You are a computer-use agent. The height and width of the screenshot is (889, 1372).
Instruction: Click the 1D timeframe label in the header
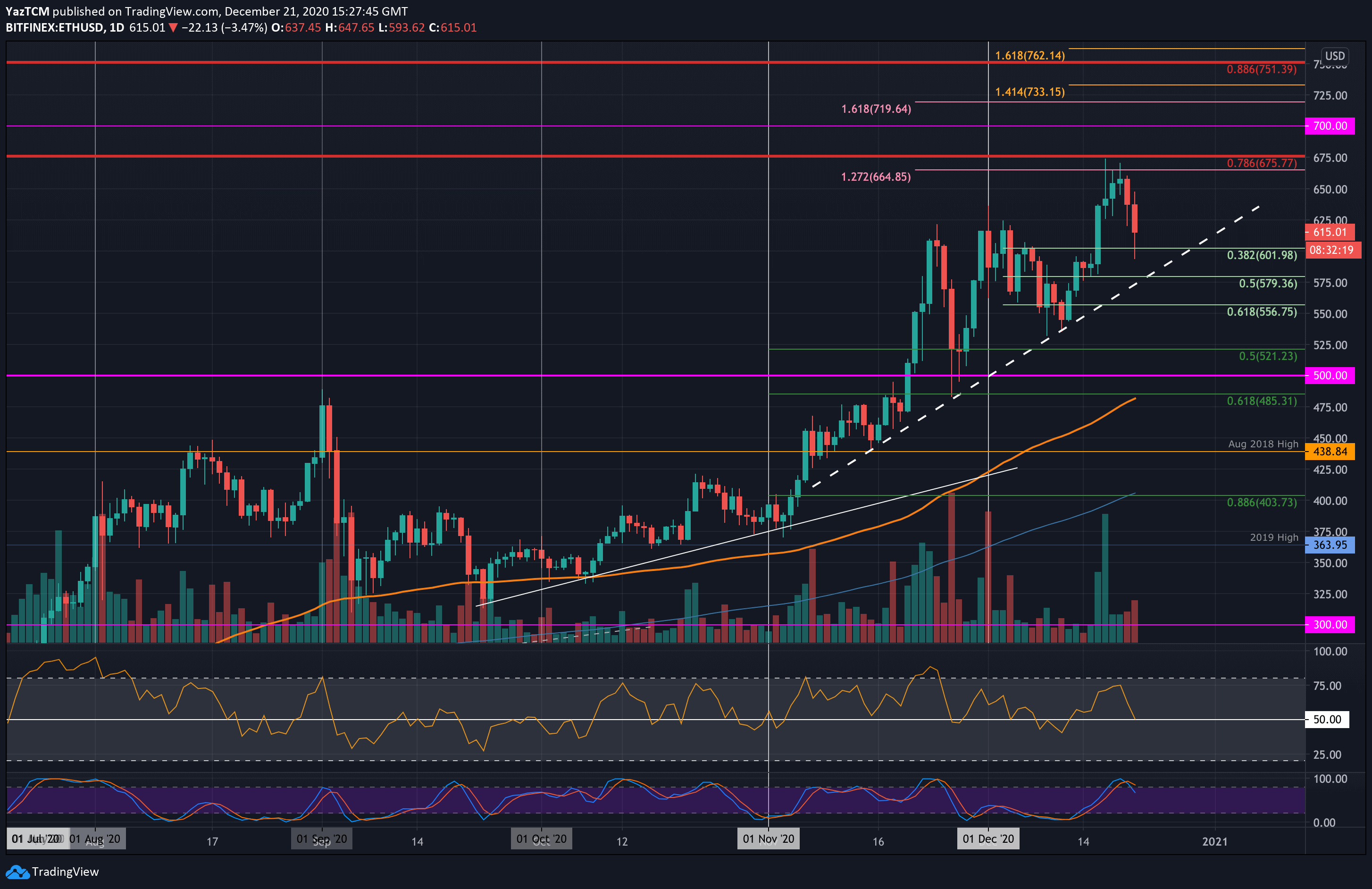[x=117, y=28]
